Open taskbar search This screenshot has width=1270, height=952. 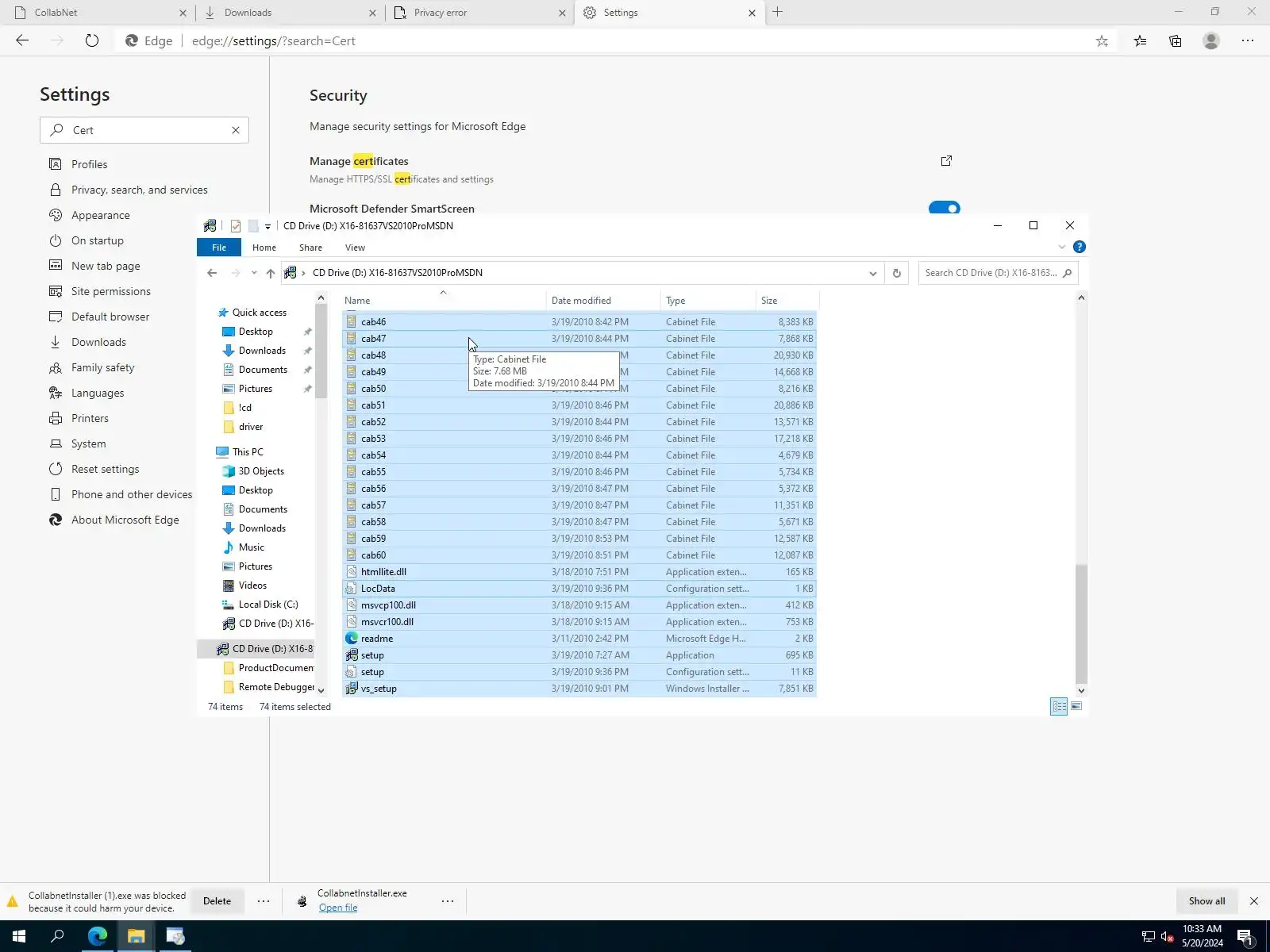point(57,936)
